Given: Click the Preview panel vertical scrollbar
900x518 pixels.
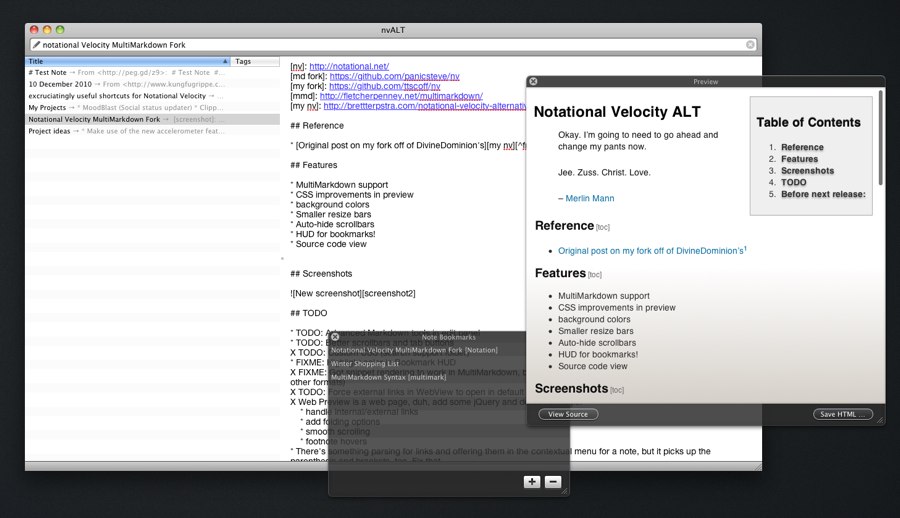Looking at the screenshot, I should tap(880, 140).
